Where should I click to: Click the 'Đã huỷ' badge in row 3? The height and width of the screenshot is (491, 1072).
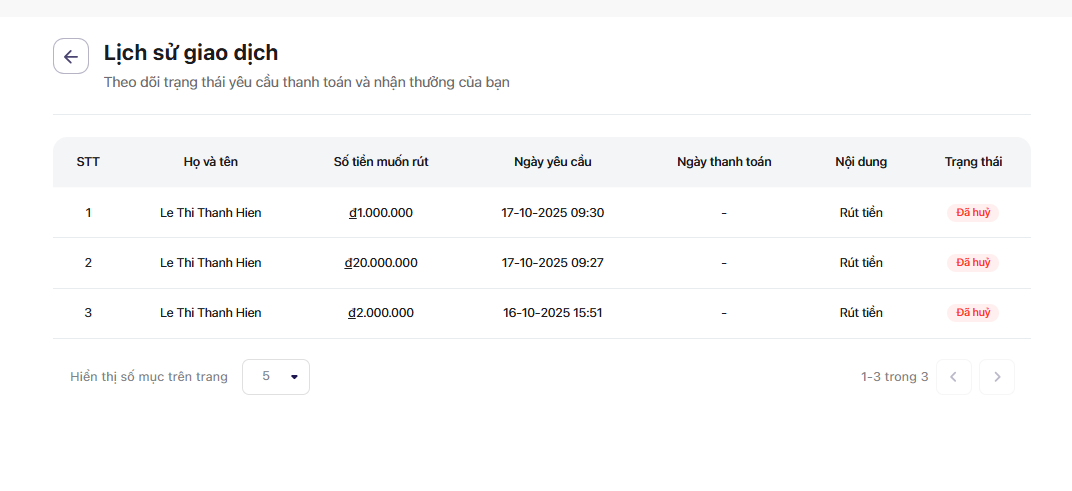pyautogui.click(x=972, y=313)
